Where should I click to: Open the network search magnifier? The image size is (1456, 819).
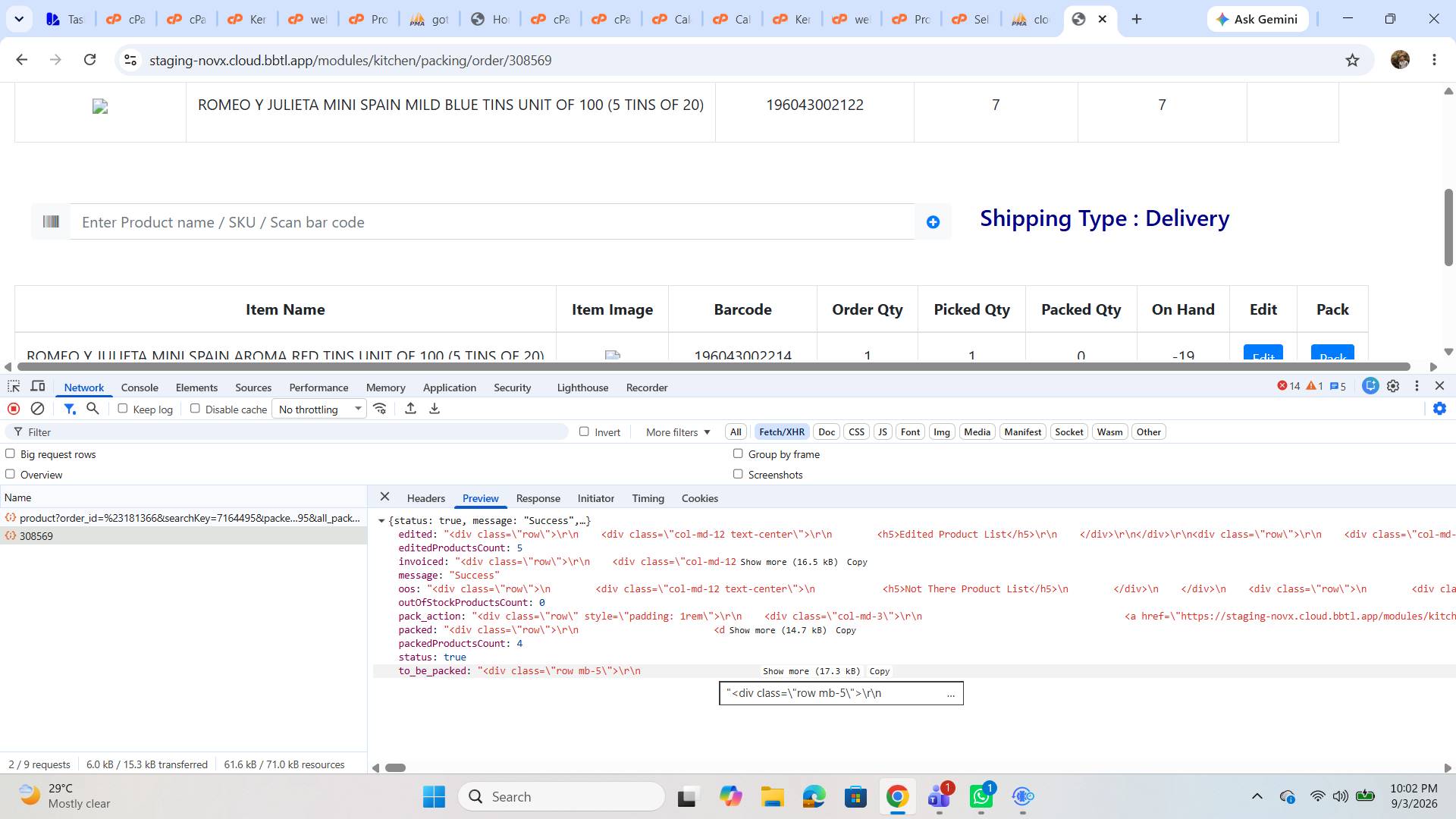[x=93, y=409]
